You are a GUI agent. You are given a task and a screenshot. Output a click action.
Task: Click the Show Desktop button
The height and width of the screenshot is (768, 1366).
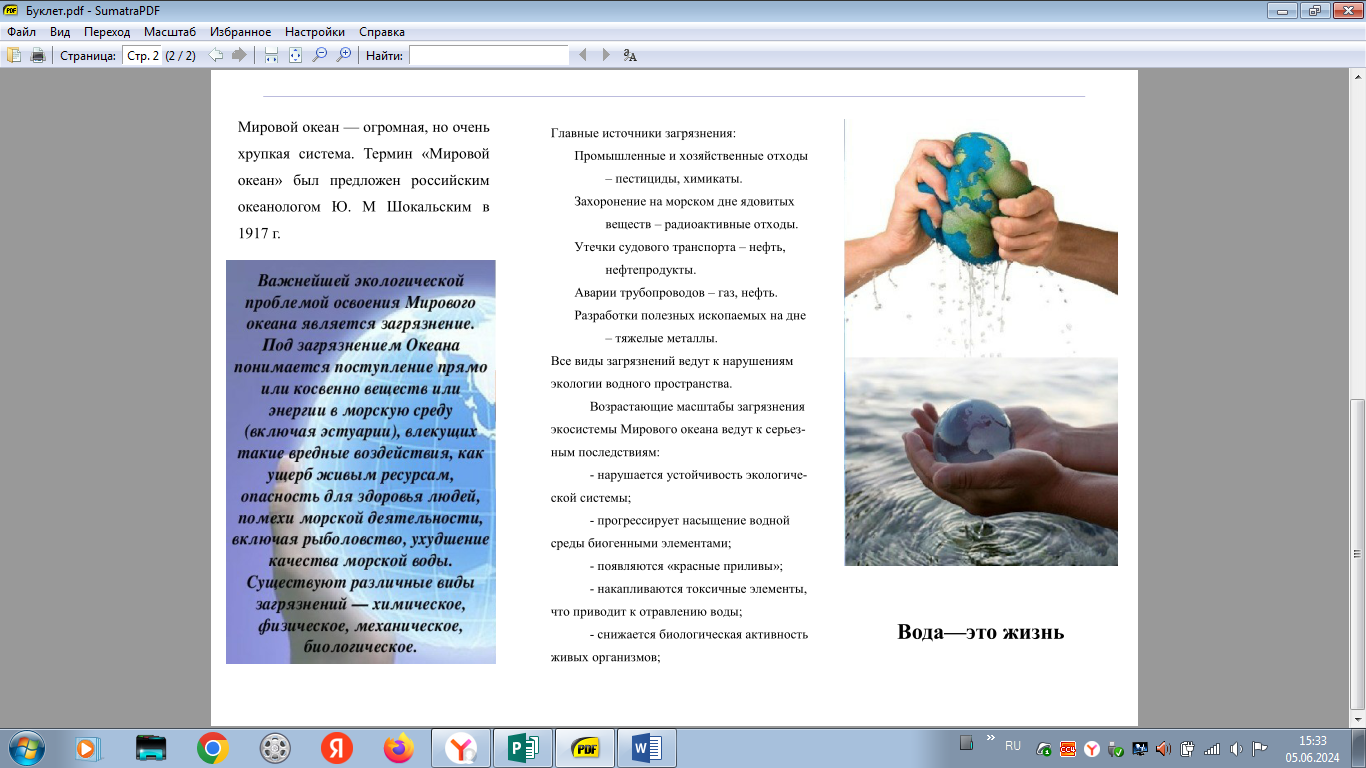pos(1359,748)
